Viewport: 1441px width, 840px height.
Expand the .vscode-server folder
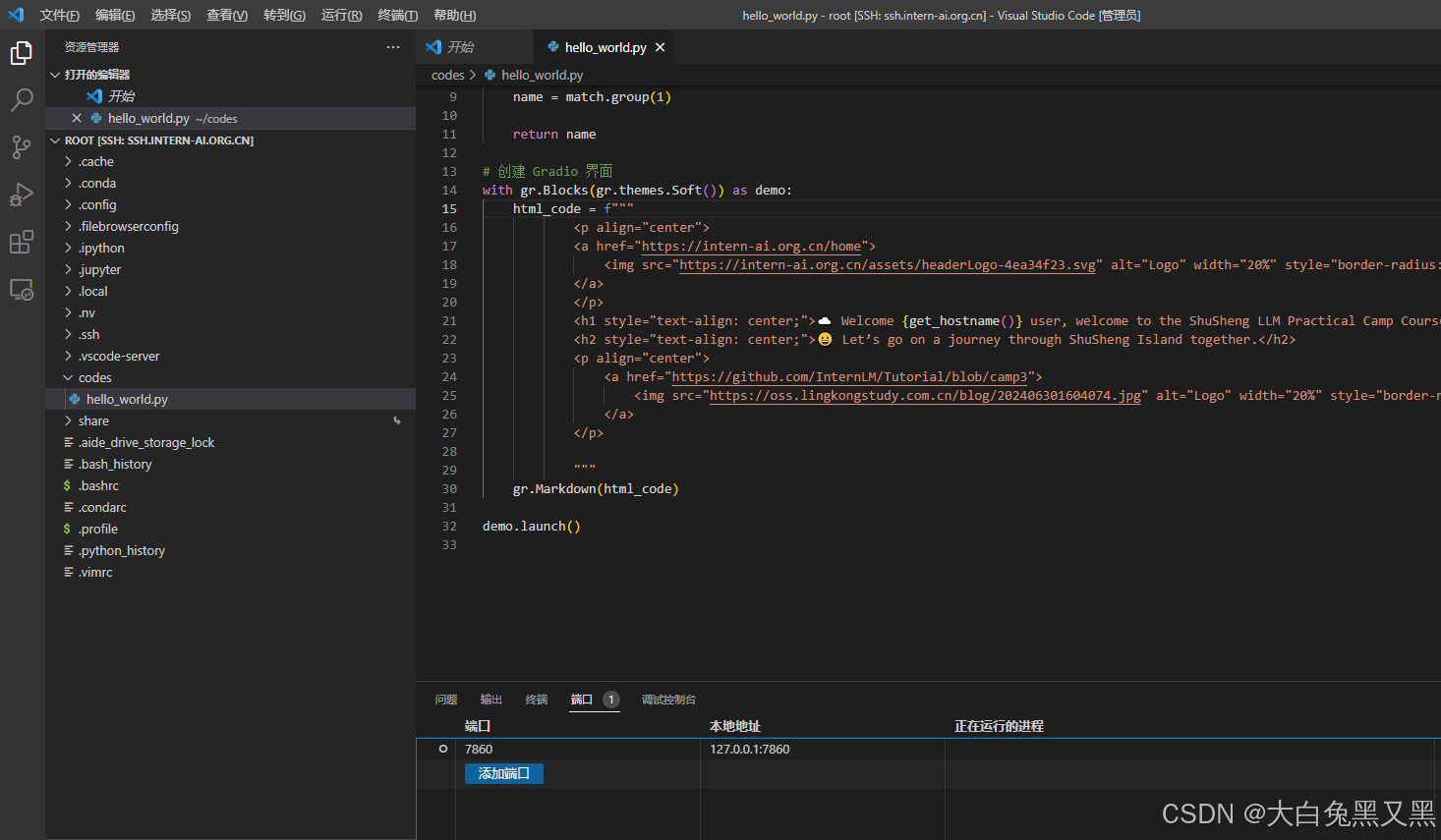[230, 356]
